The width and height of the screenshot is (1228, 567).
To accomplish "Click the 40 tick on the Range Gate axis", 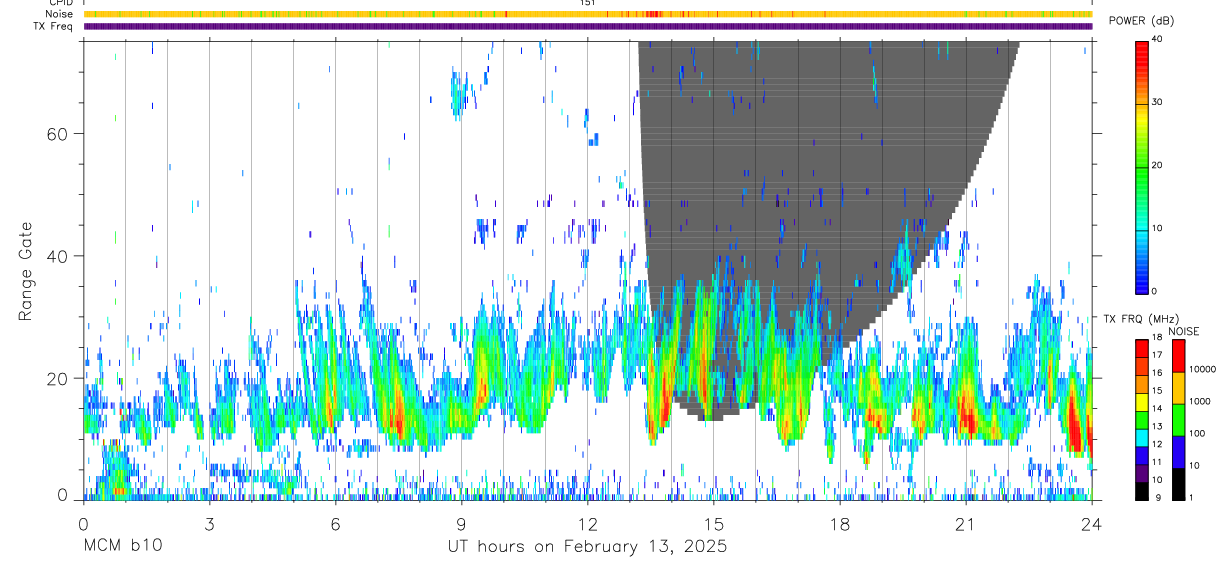I will 56,255.
